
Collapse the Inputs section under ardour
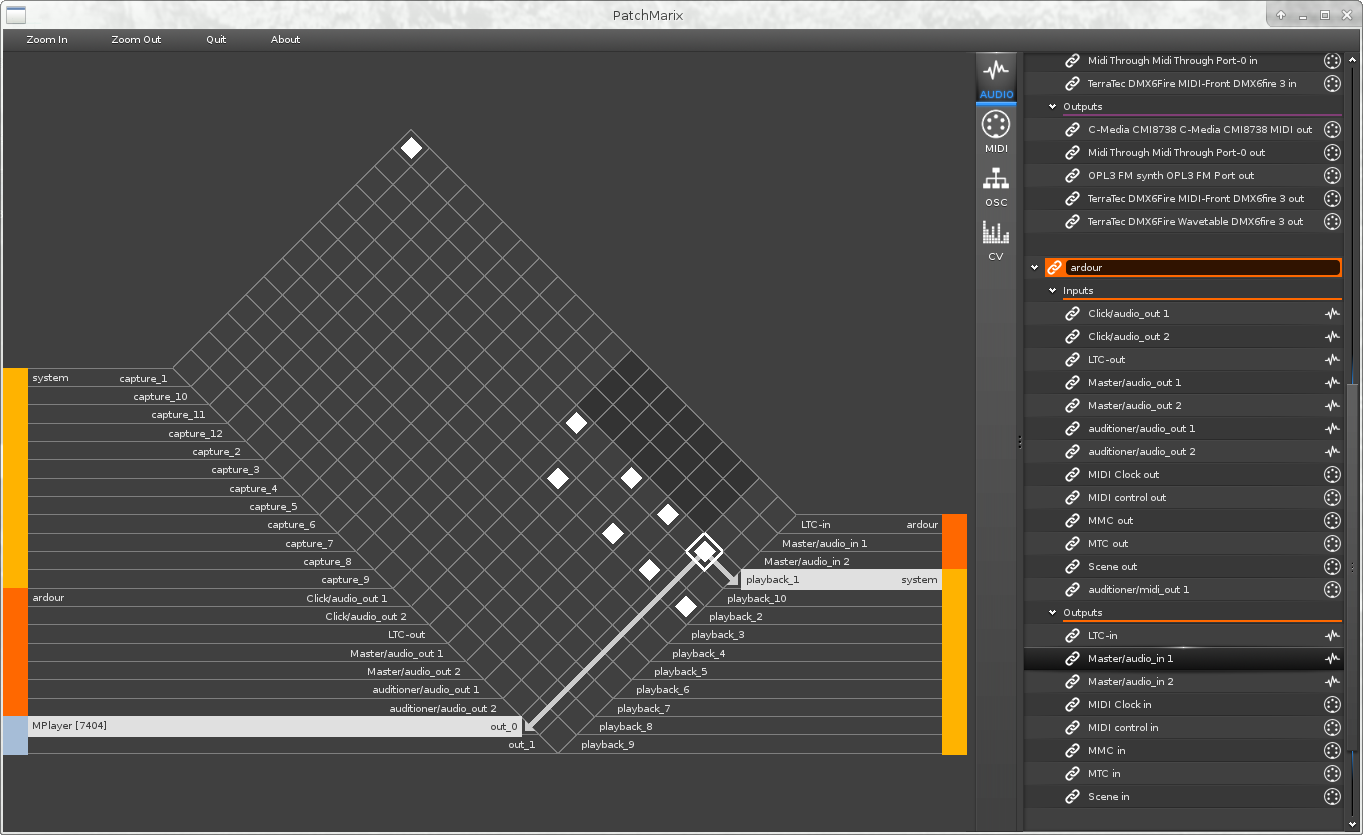pyautogui.click(x=1052, y=291)
